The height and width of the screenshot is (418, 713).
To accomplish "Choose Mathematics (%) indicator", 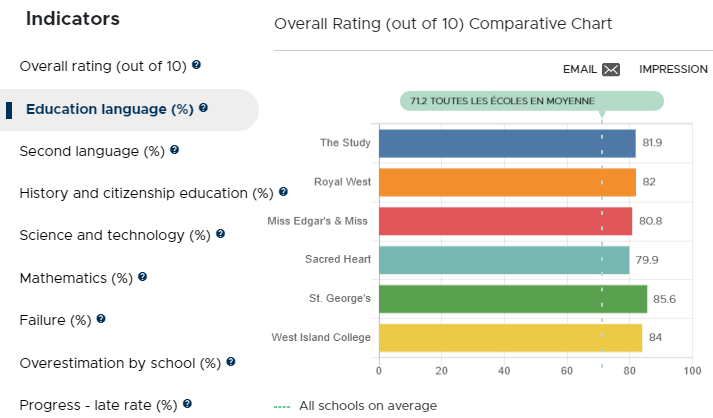I will 76,278.
